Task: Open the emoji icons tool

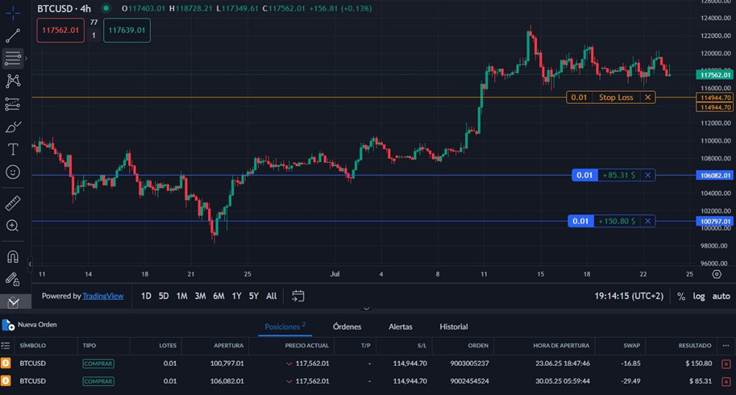Action: click(13, 172)
